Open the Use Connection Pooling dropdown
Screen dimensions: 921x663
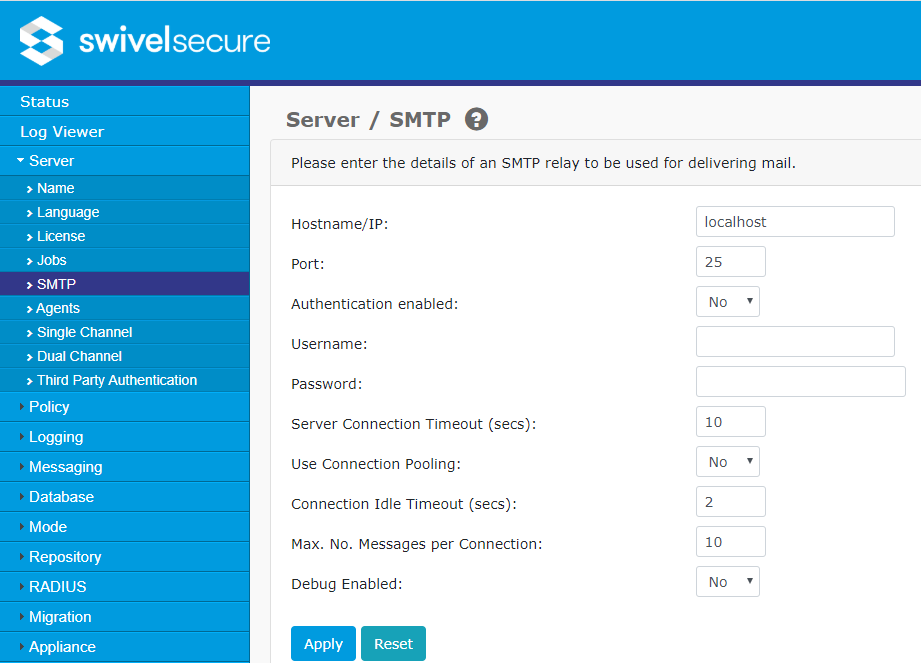click(x=727, y=461)
